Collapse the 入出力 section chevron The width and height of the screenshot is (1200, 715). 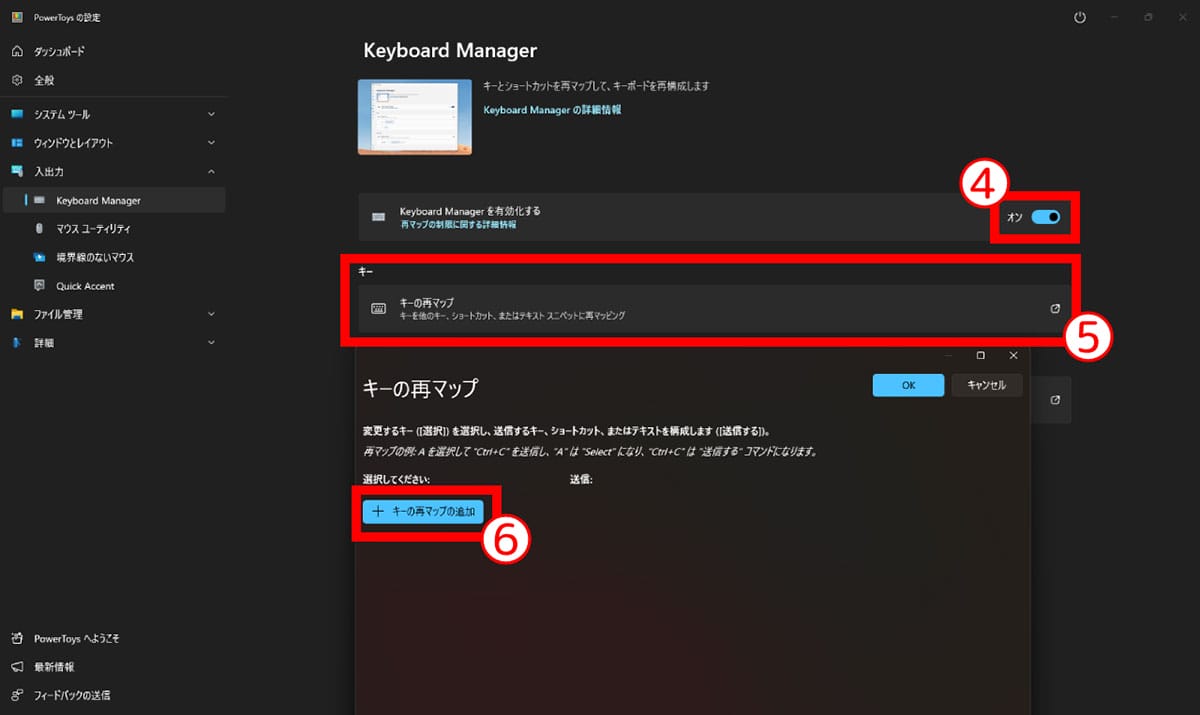(211, 172)
